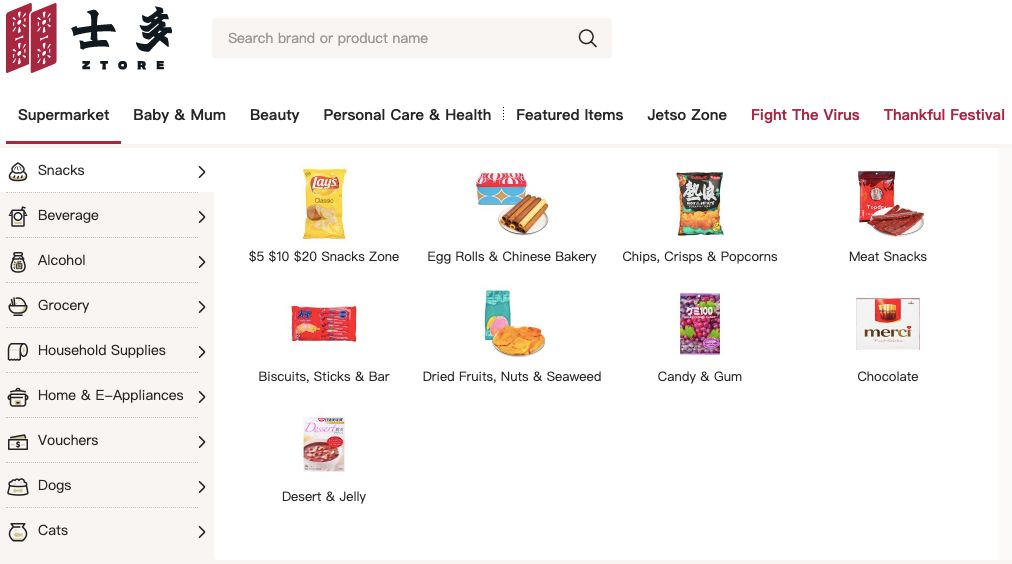Click the Dogs pet bowl icon
The height and width of the screenshot is (564, 1012).
[17, 486]
